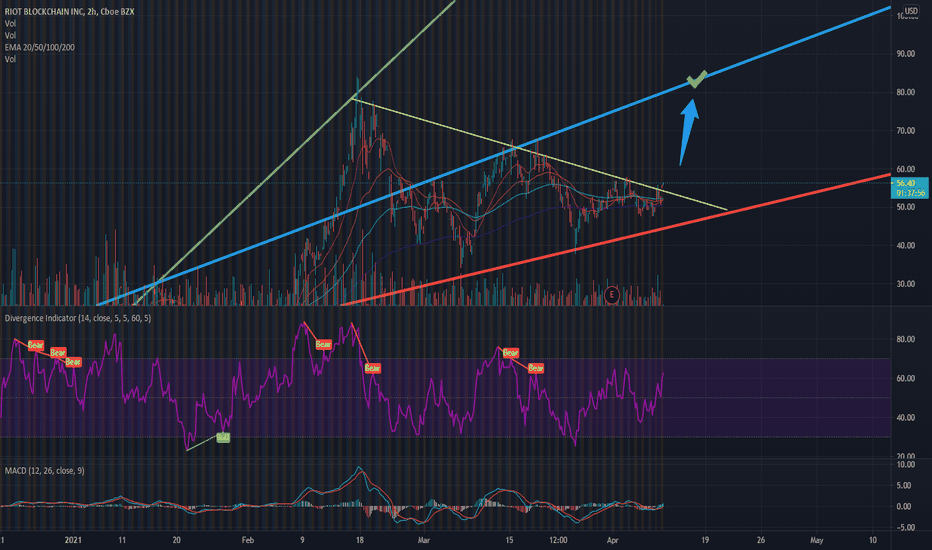The image size is (932, 550).
Task: Click the 90.00 price scale label
Action: (x=906, y=54)
